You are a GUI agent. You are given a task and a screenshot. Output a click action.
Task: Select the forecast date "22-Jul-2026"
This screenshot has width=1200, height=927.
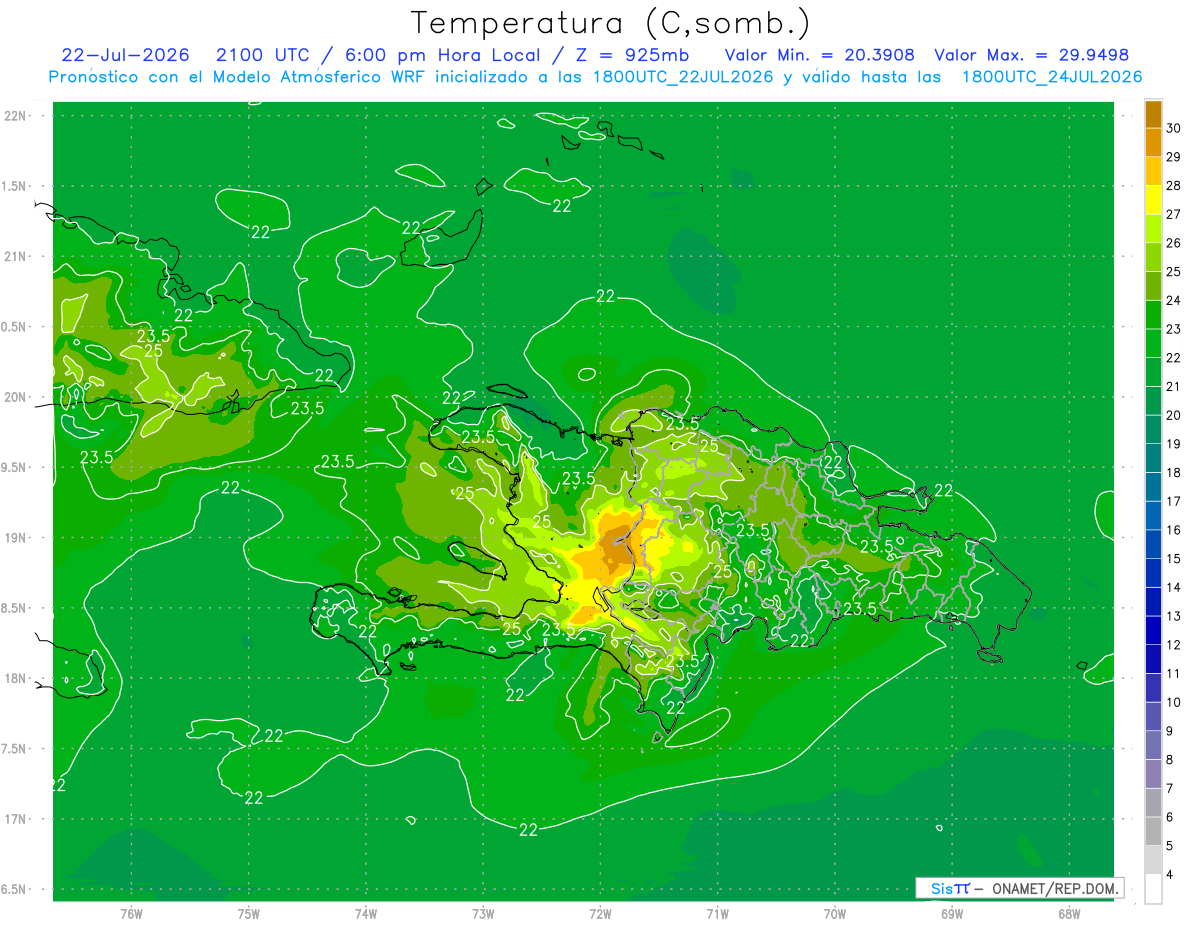coord(126,55)
